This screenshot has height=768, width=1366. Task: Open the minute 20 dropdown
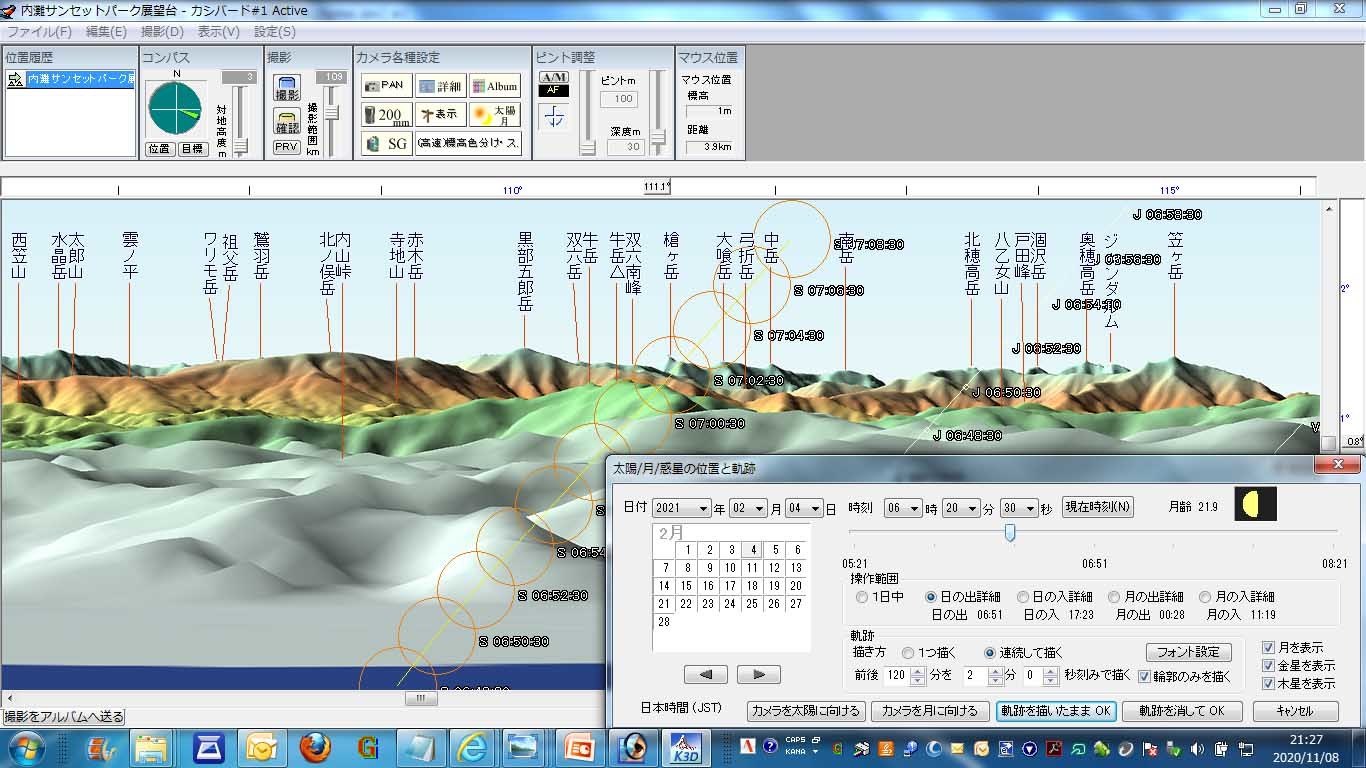click(960, 509)
